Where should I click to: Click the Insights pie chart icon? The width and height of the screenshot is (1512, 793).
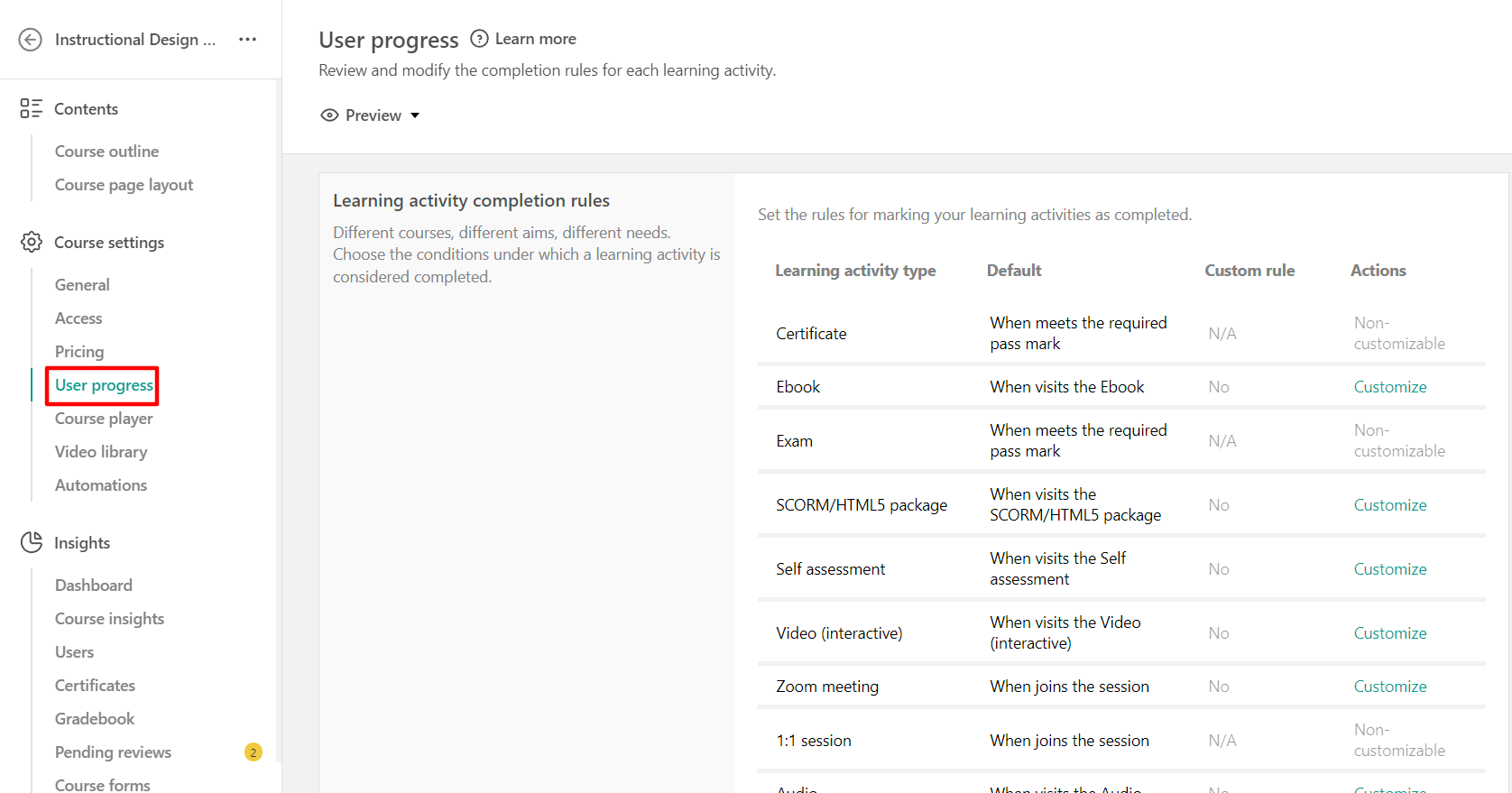(32, 542)
